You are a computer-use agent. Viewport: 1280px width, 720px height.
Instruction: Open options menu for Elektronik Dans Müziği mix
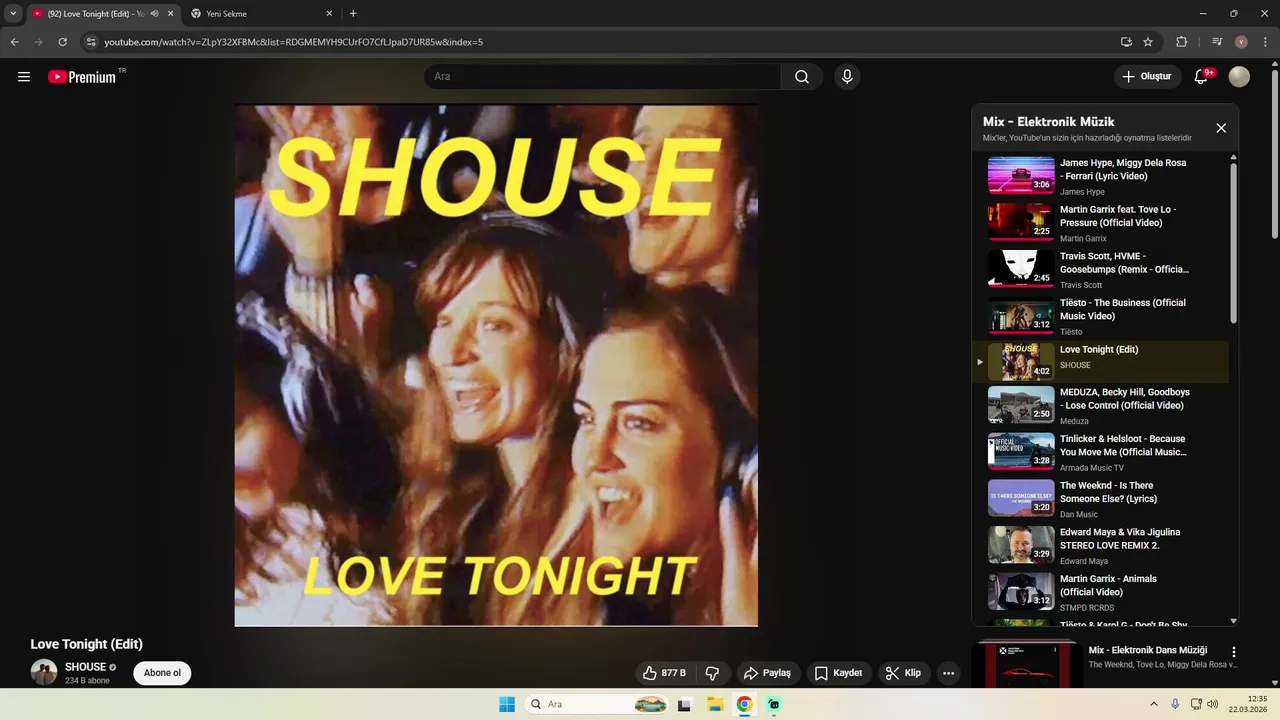click(1234, 651)
